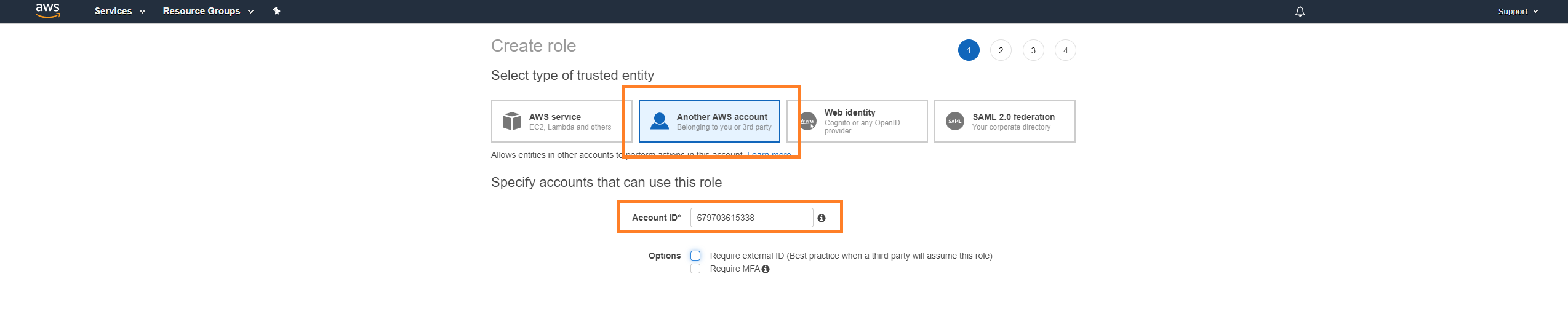Click the Another AWS account person icon
Screen dimensions: 1568x322
click(659, 121)
